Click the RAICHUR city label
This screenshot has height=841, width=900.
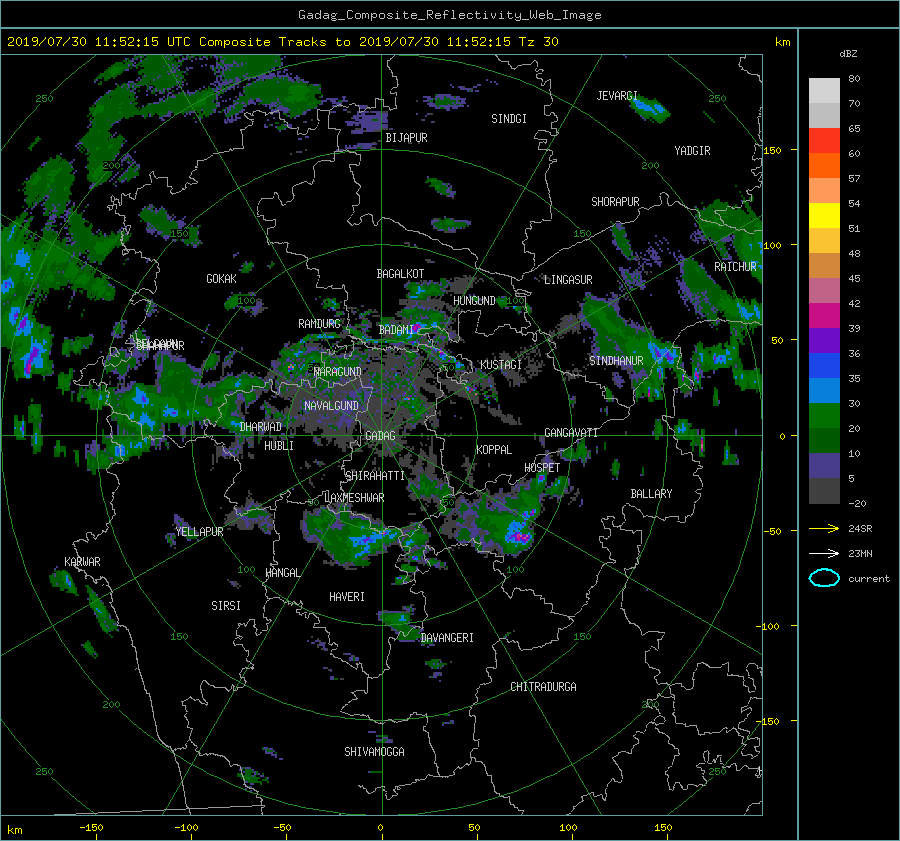pyautogui.click(x=735, y=267)
